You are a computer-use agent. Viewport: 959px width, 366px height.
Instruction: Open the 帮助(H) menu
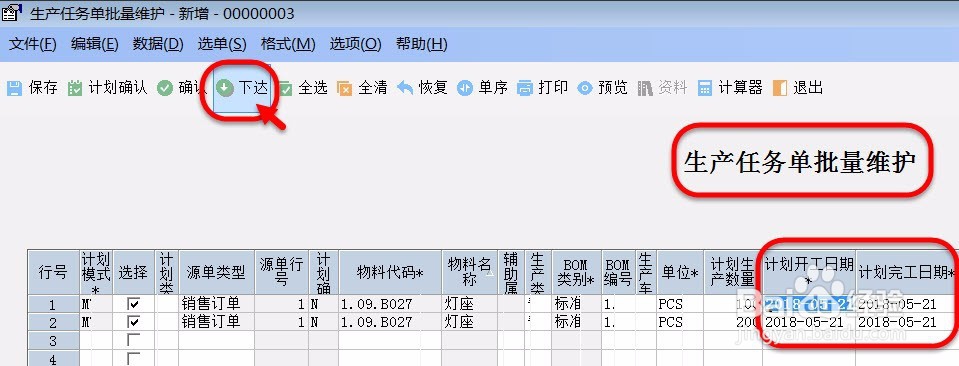(x=422, y=44)
